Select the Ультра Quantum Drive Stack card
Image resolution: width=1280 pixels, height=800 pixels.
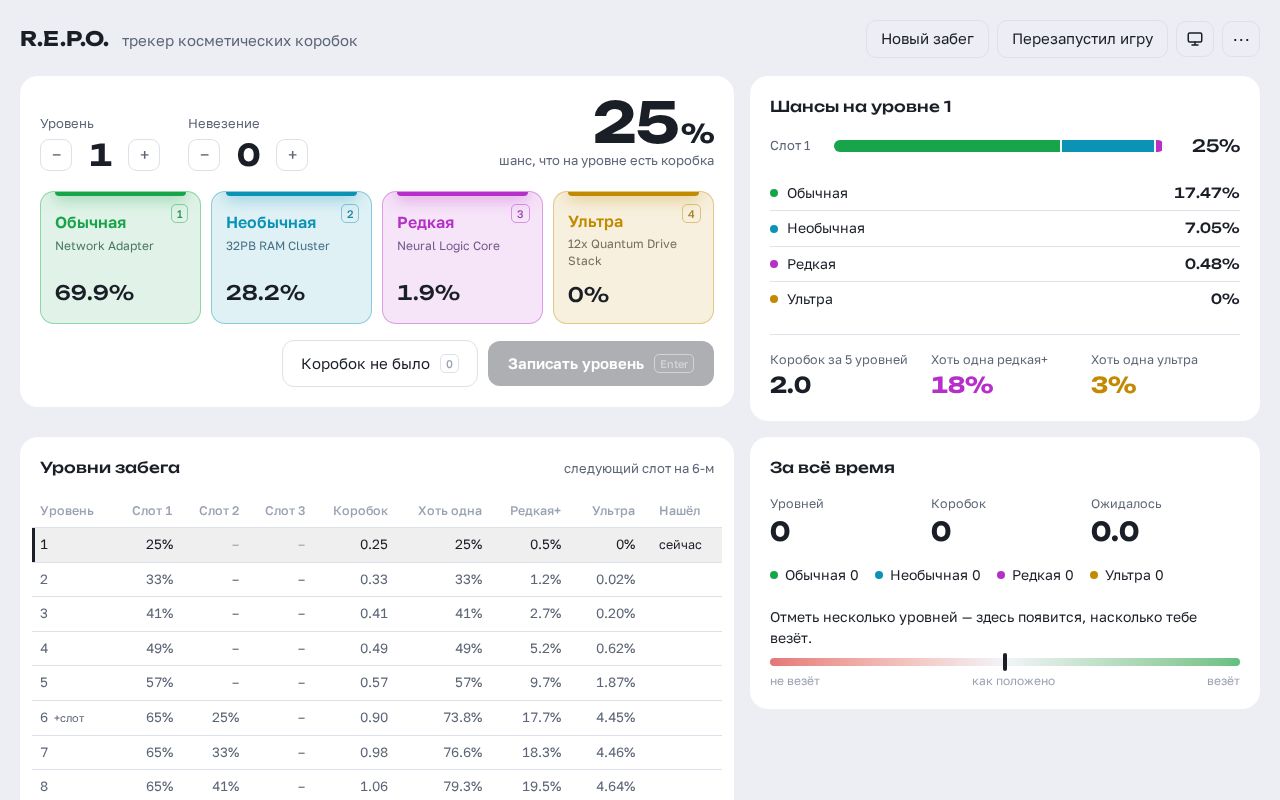(x=633, y=257)
